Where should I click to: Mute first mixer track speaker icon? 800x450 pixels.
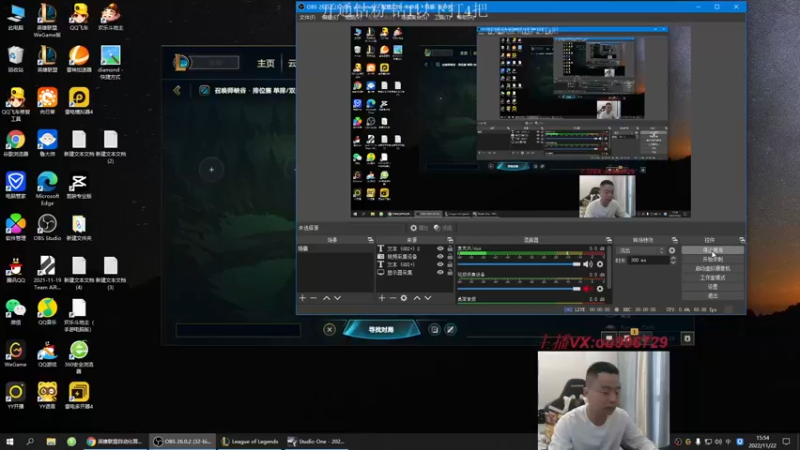pos(588,264)
